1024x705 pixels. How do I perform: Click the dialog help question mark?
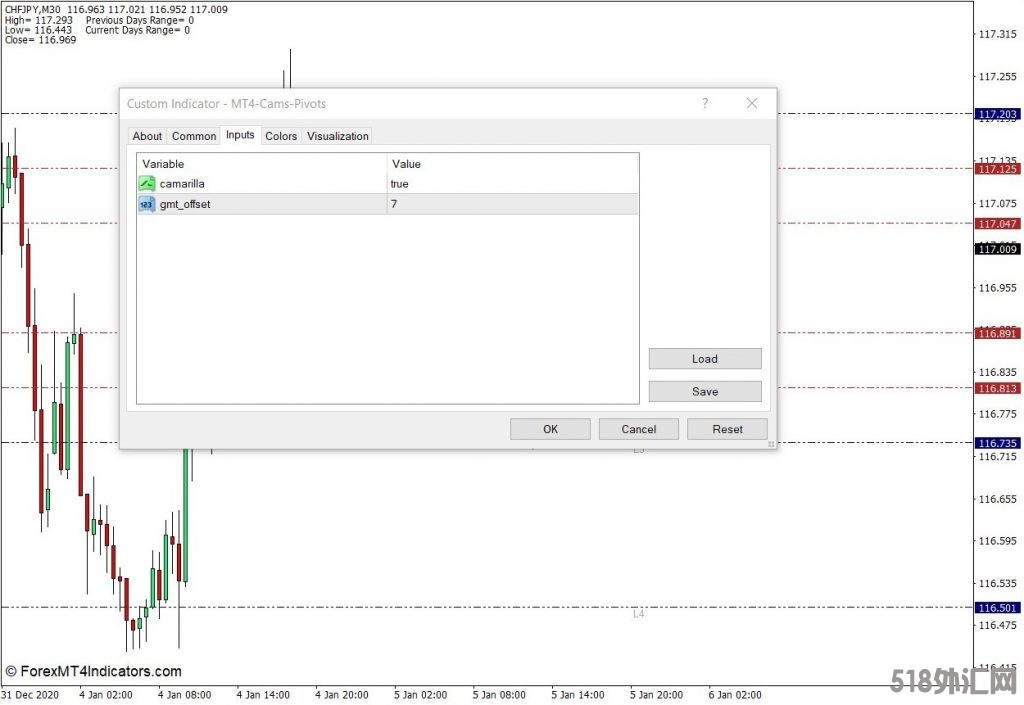[705, 103]
